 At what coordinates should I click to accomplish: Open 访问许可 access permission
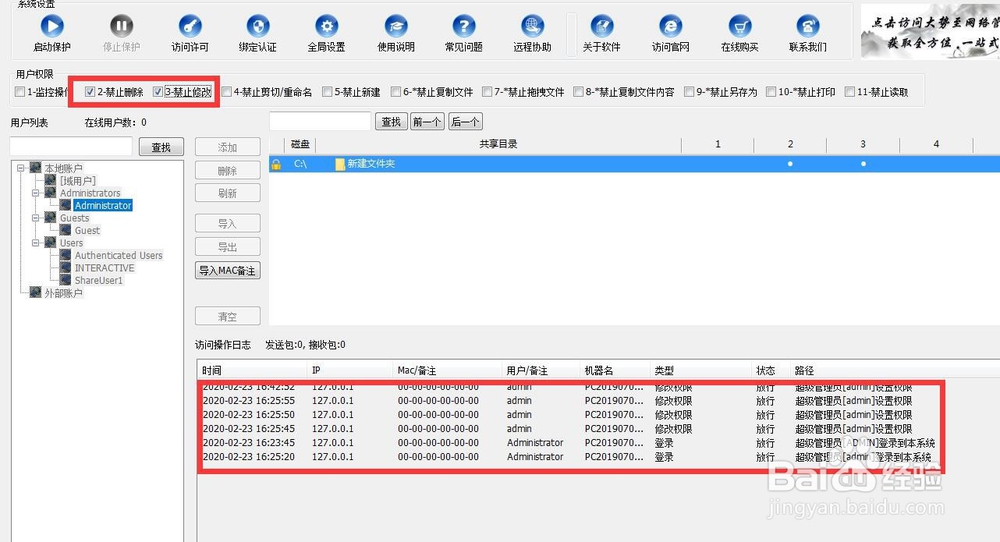click(189, 26)
